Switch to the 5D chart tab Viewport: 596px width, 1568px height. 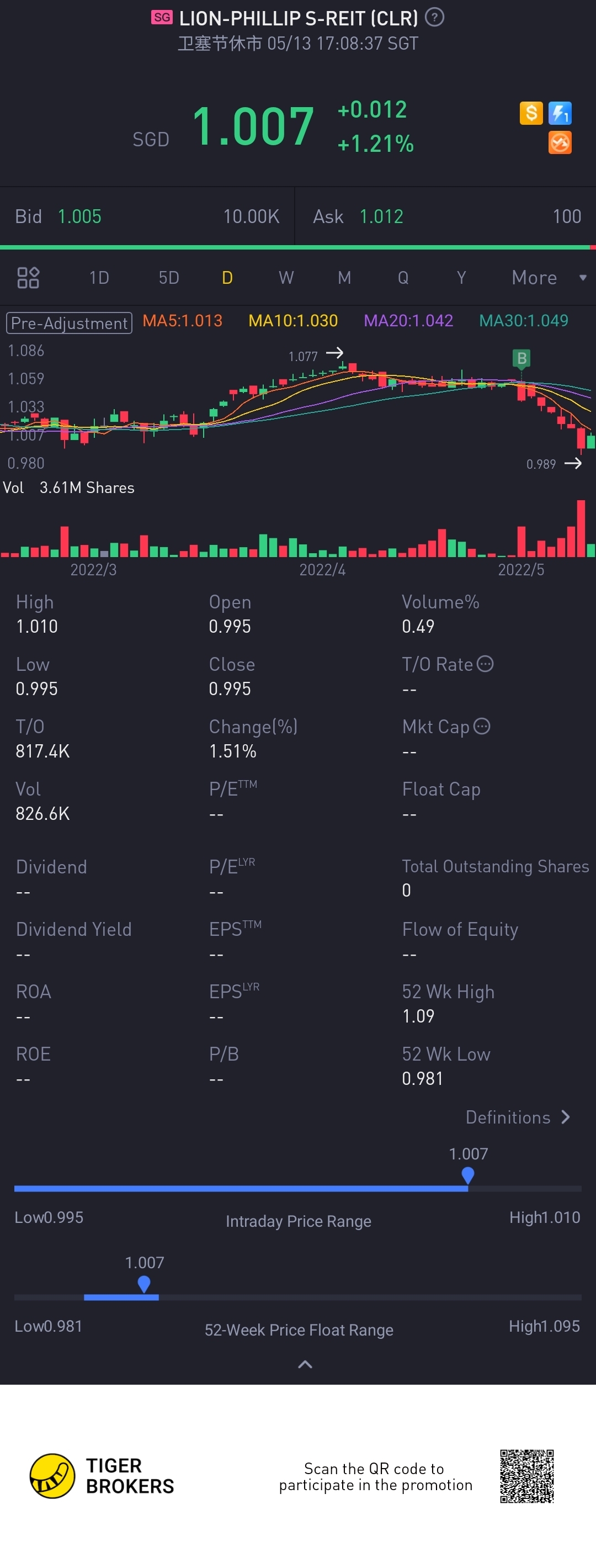coord(168,278)
